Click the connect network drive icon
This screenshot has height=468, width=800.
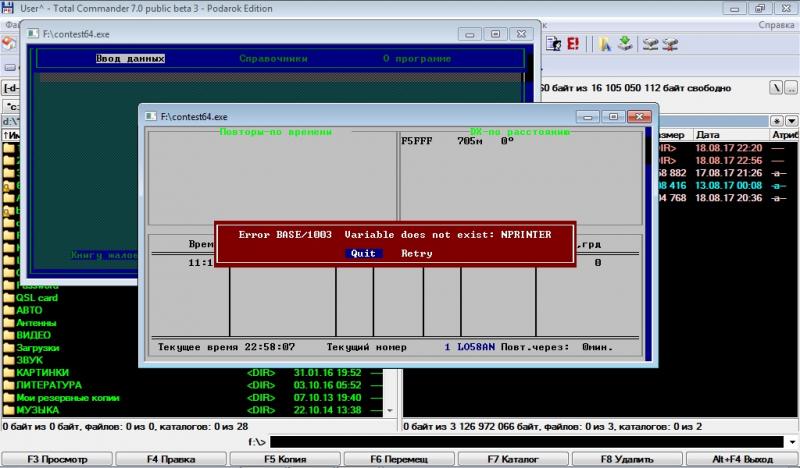click(x=650, y=44)
